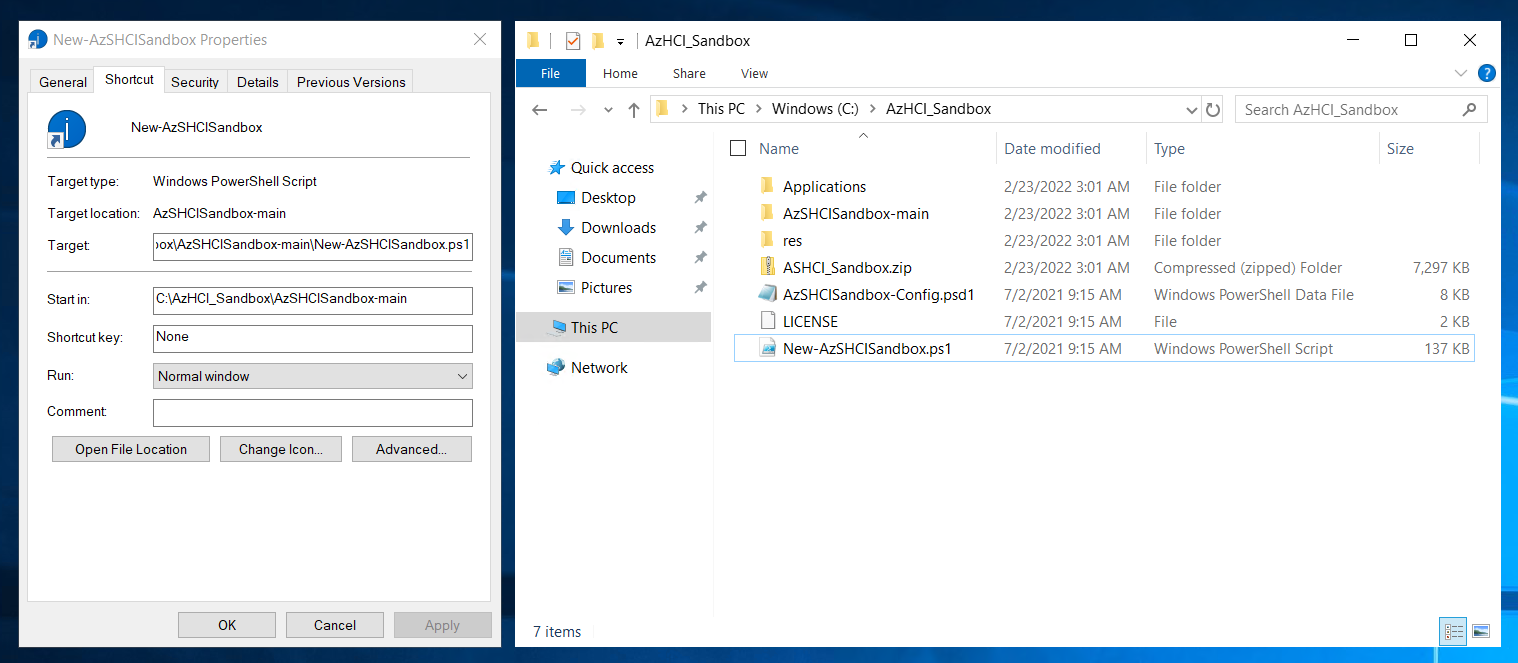Click the LICENSE file icon
1518x663 pixels.
(767, 321)
